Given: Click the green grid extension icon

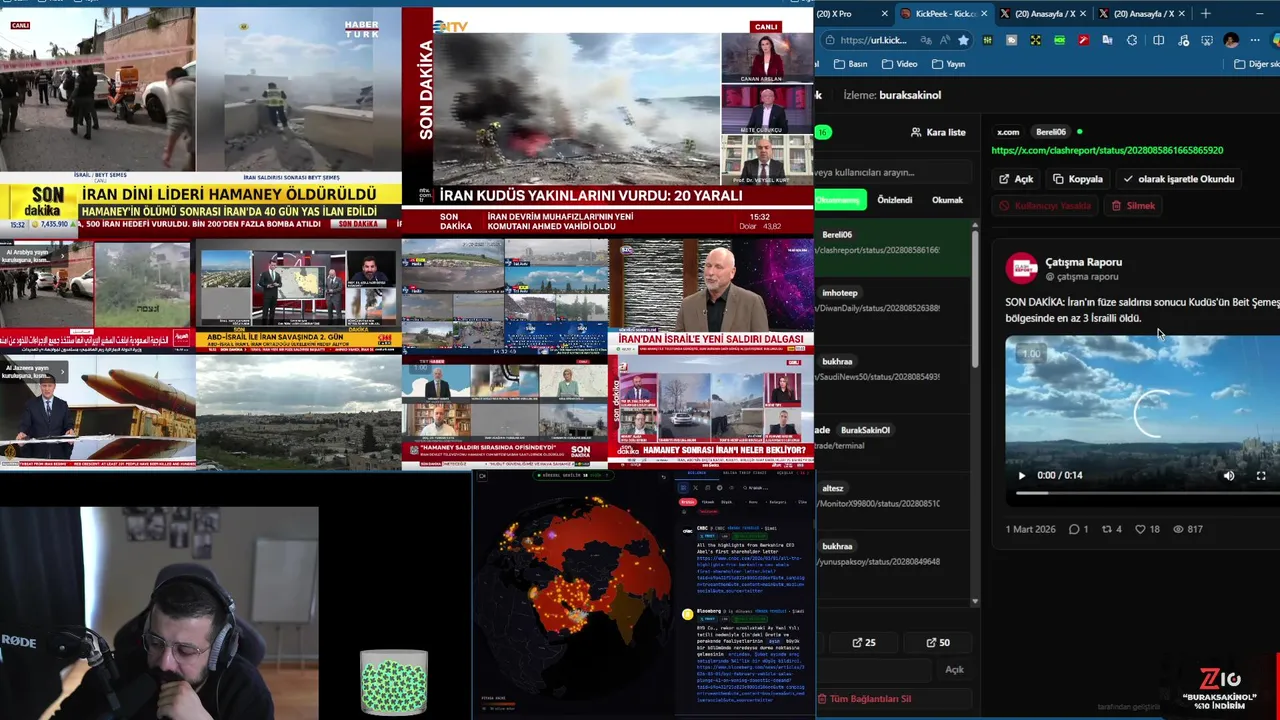Looking at the screenshot, I should 988,40.
